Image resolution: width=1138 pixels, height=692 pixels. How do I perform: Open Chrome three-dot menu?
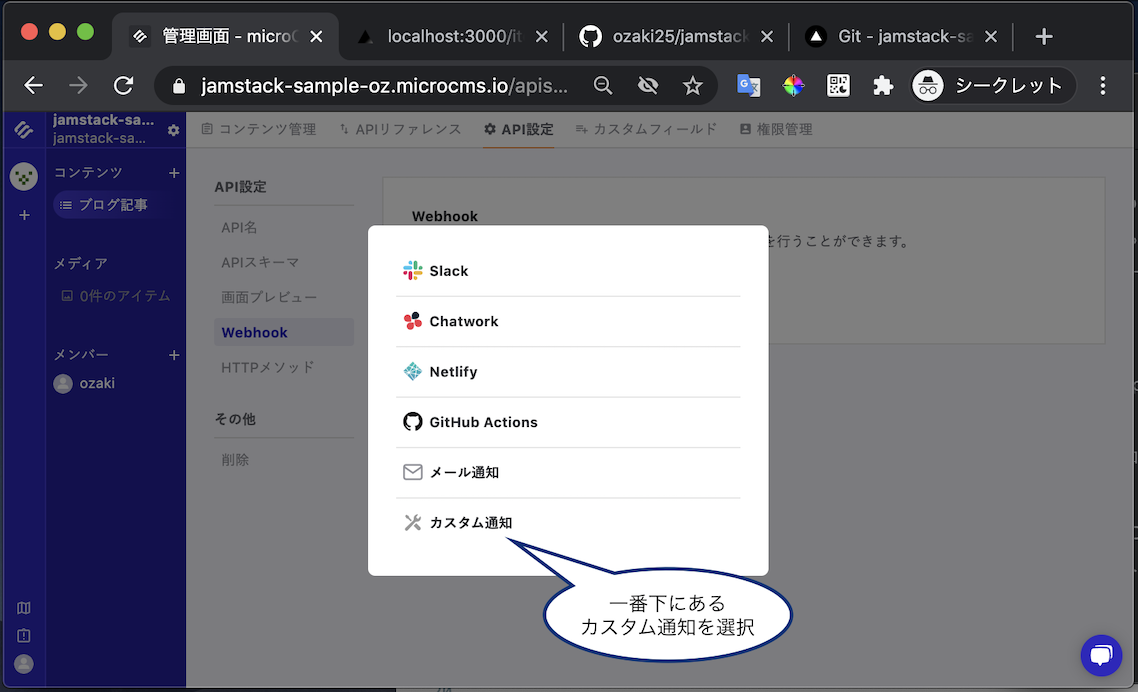1102,86
